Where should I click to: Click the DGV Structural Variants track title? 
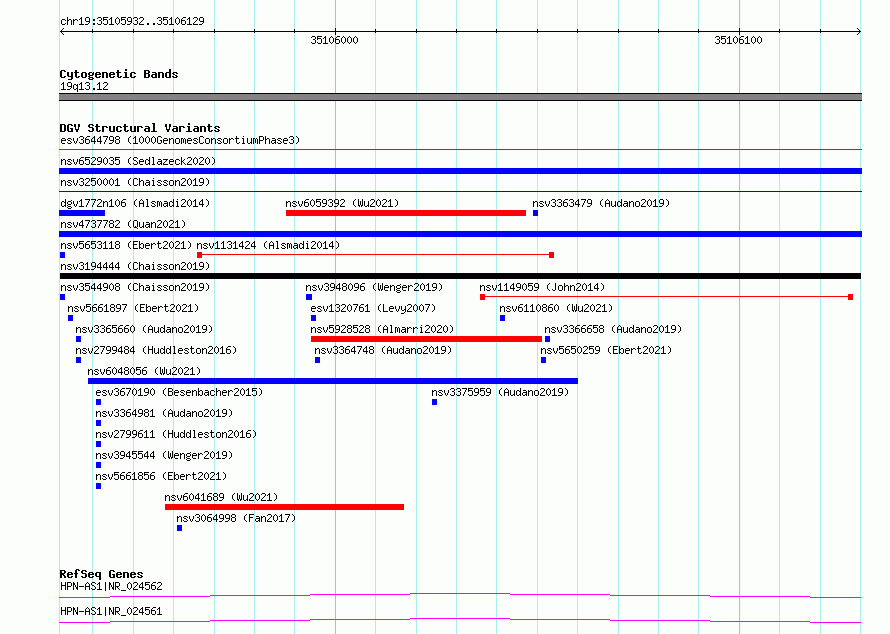(x=140, y=128)
